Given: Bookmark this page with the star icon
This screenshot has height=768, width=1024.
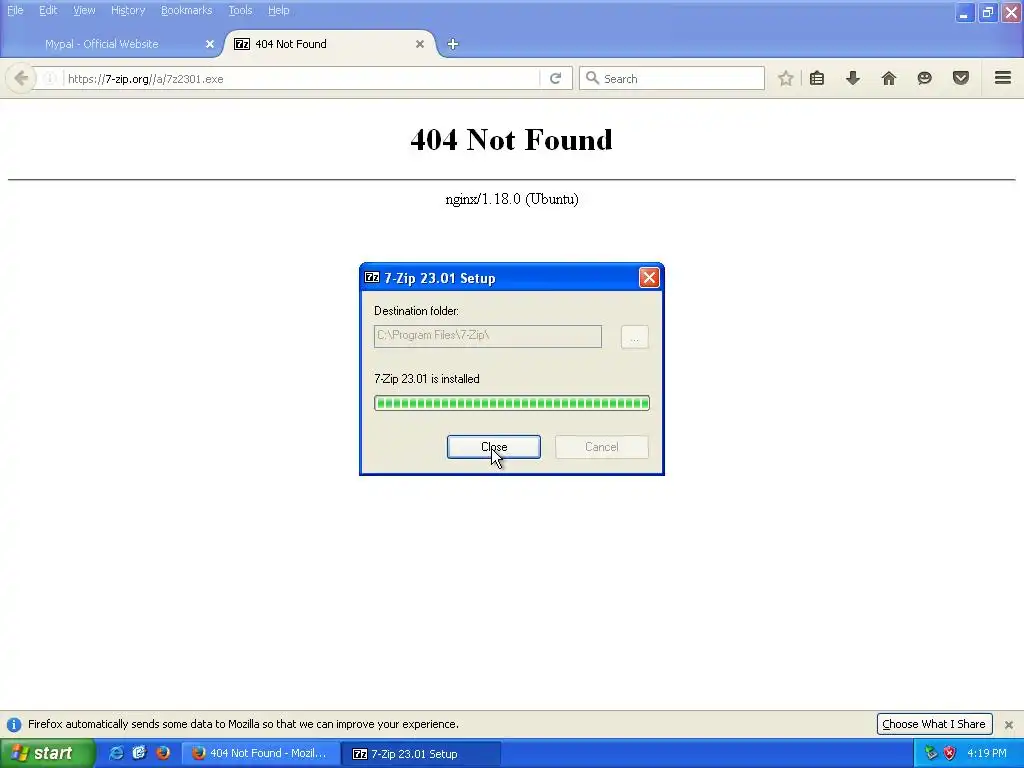Looking at the screenshot, I should click(x=786, y=78).
